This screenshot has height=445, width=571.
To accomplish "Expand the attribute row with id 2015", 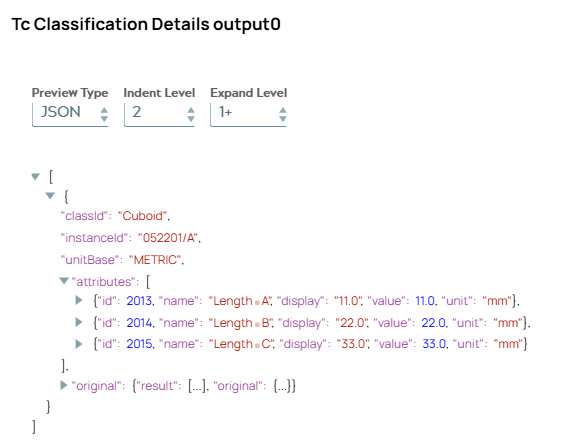I will click(x=79, y=344).
